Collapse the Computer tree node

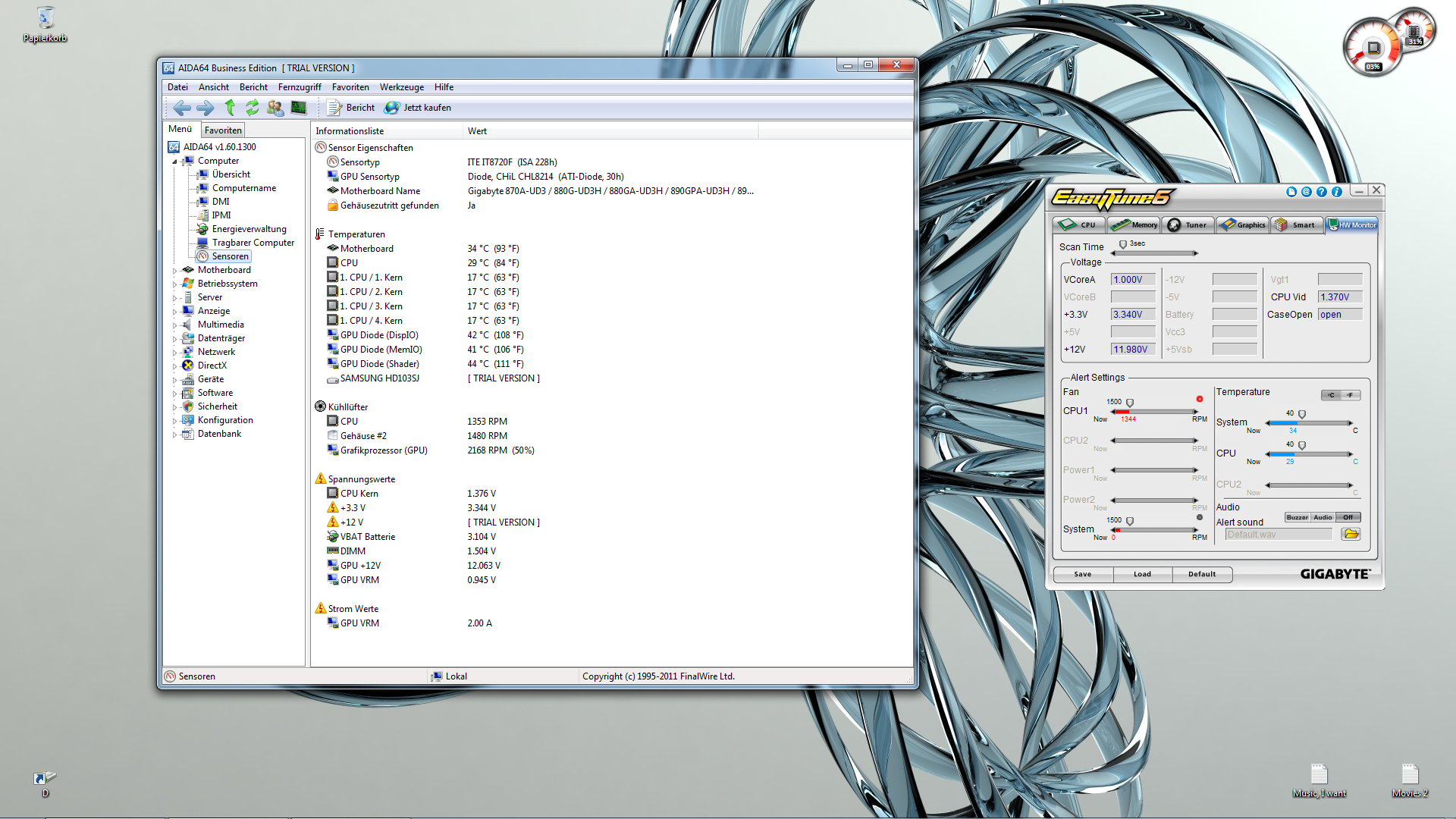(x=174, y=162)
